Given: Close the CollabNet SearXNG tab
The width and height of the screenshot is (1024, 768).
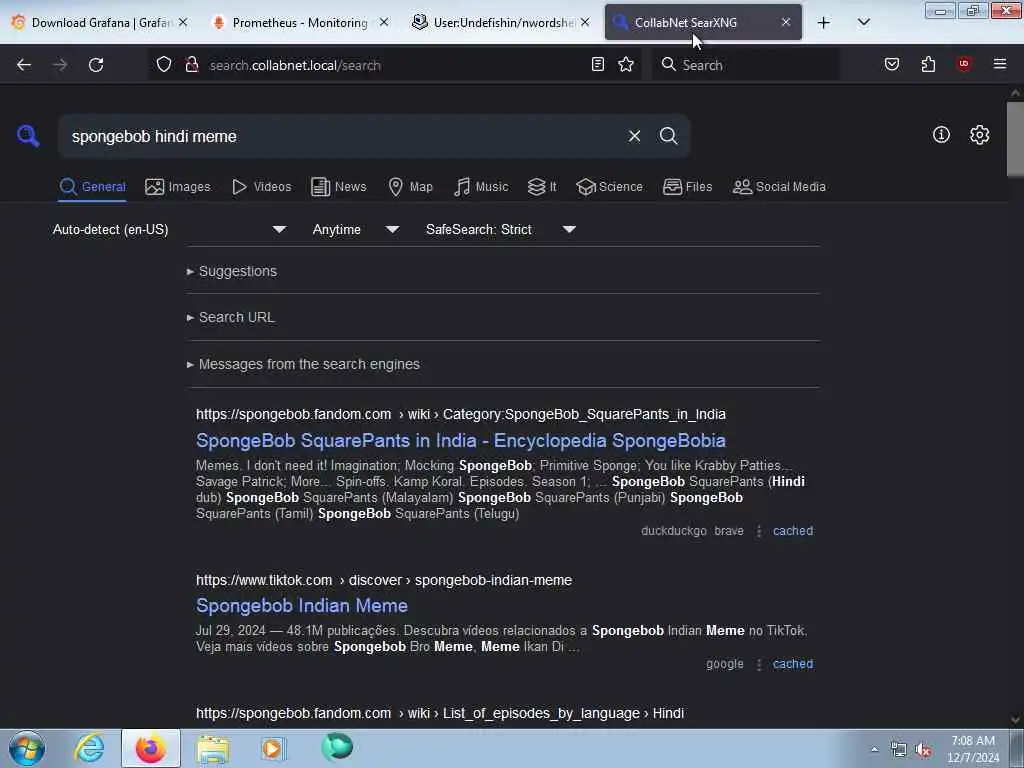Looking at the screenshot, I should (786, 23).
